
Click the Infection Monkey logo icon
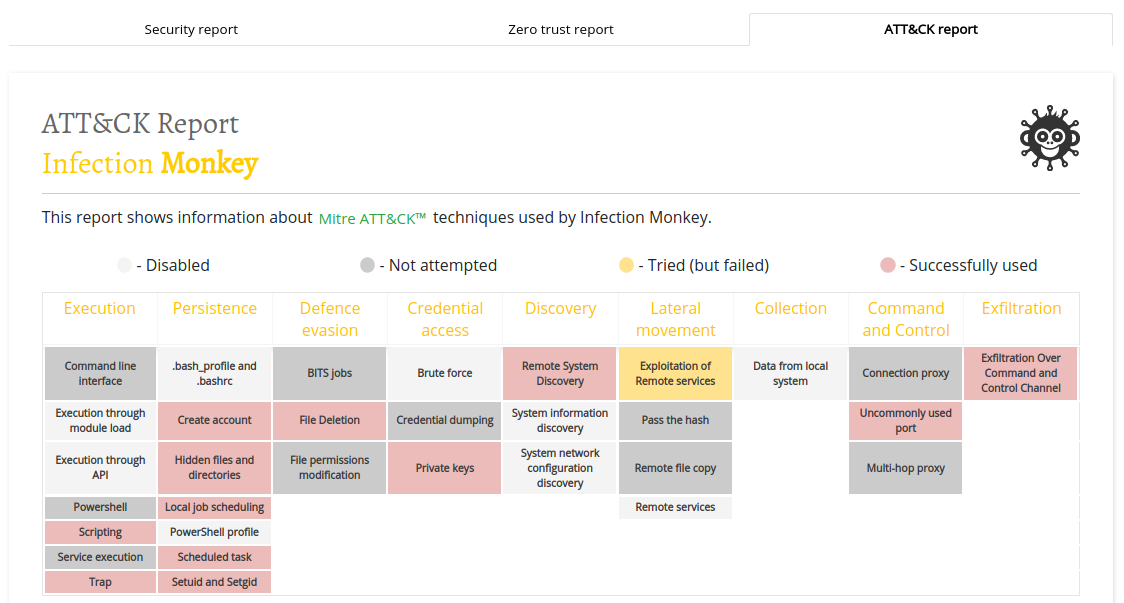click(1049, 138)
